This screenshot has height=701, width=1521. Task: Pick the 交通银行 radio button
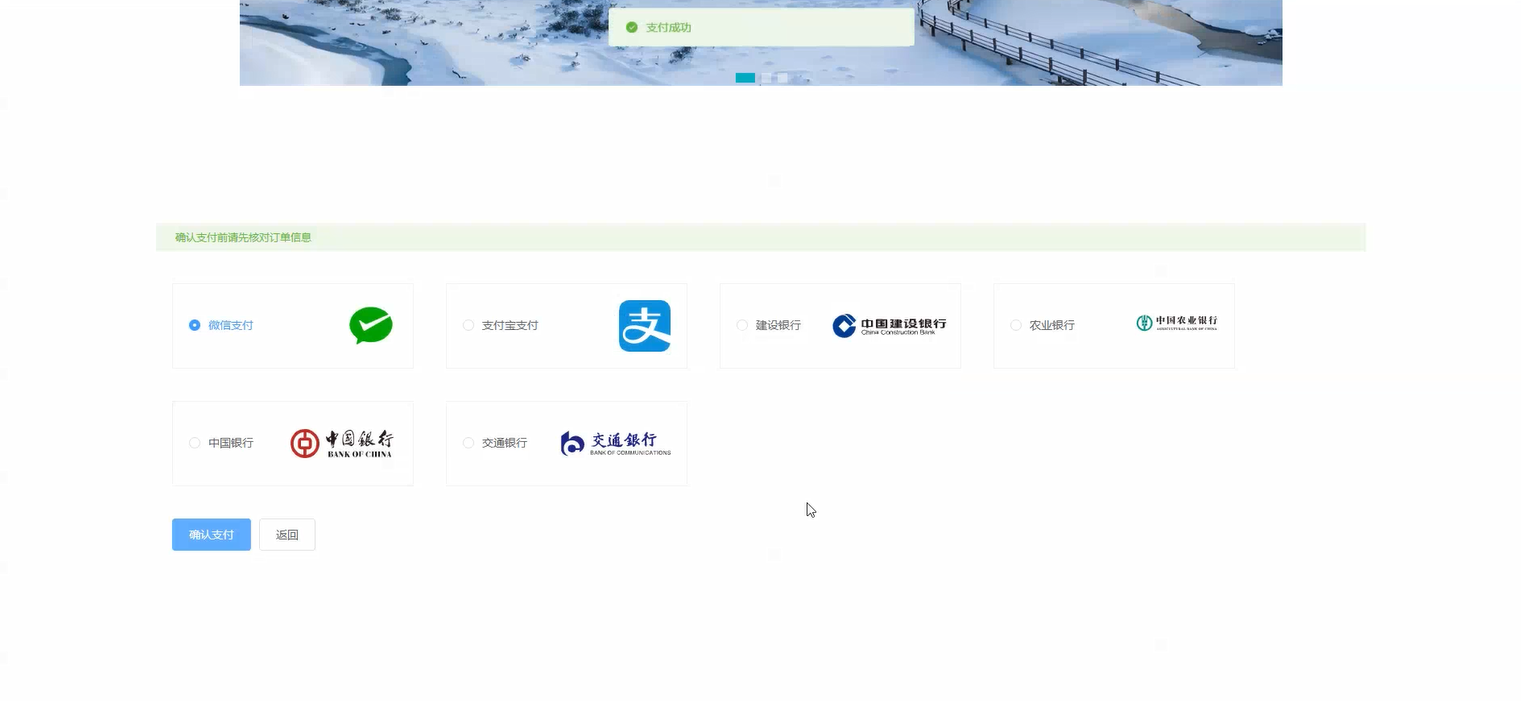pos(468,443)
